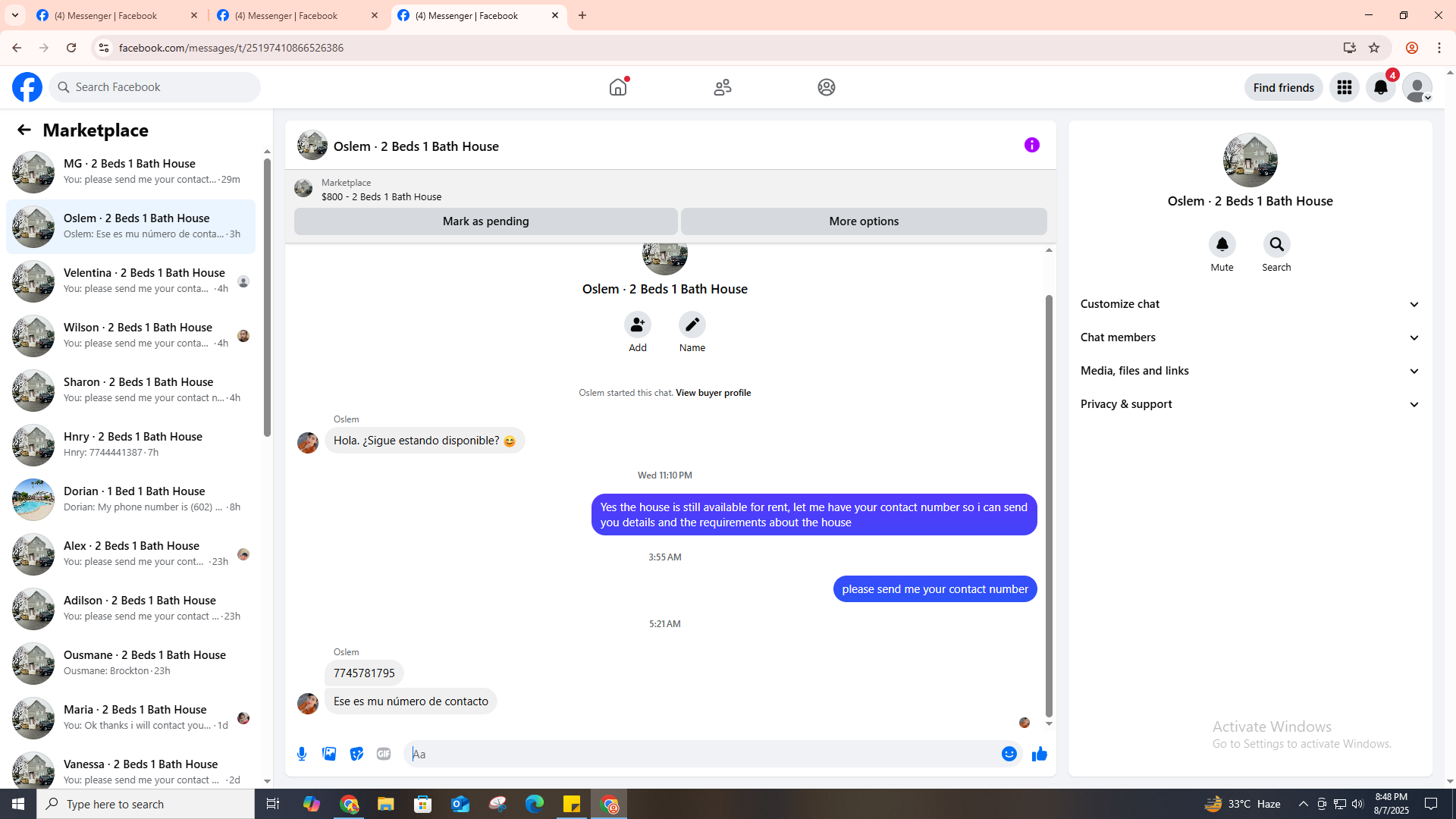Image resolution: width=1456 pixels, height=819 pixels.
Task: Open View buyer profile link
Action: pos(713,393)
